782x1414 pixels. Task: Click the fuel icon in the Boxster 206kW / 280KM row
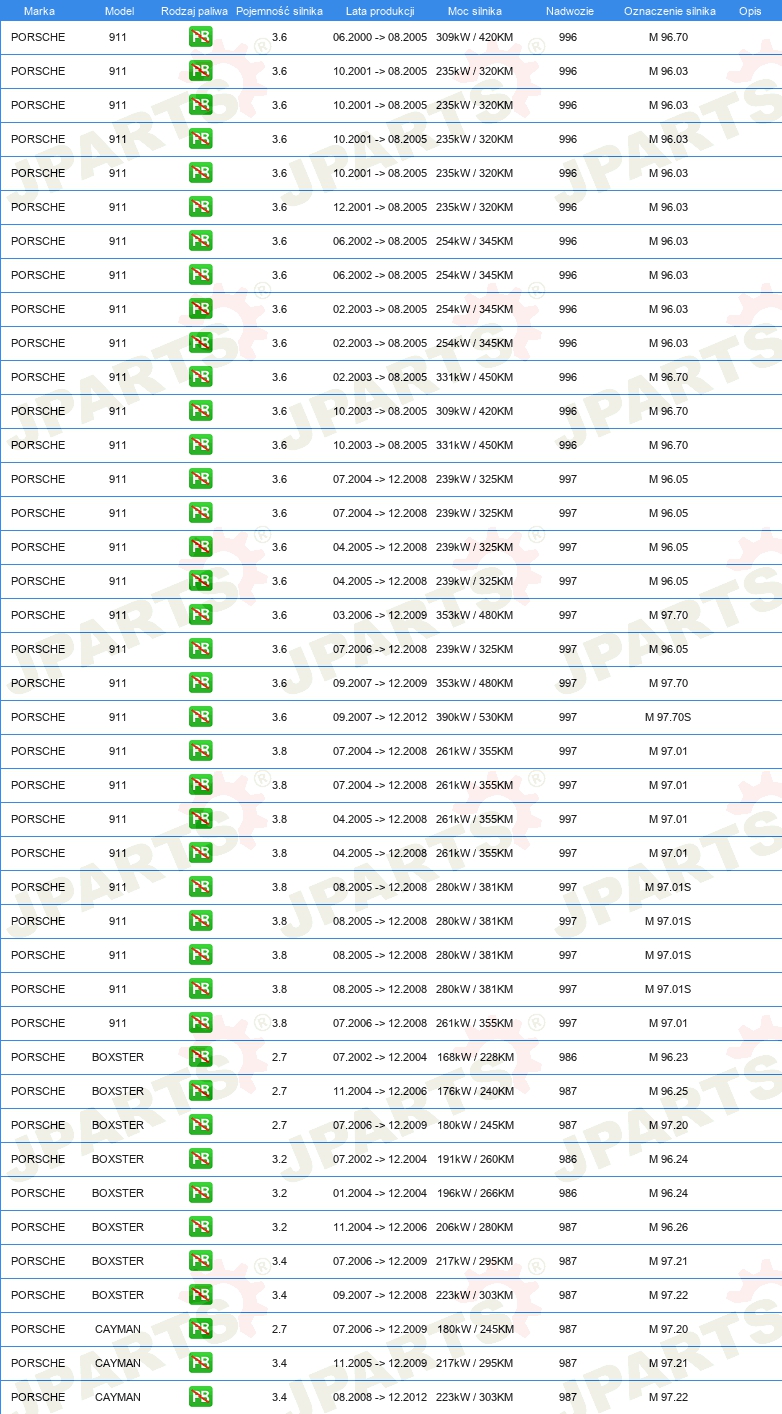point(200,1228)
